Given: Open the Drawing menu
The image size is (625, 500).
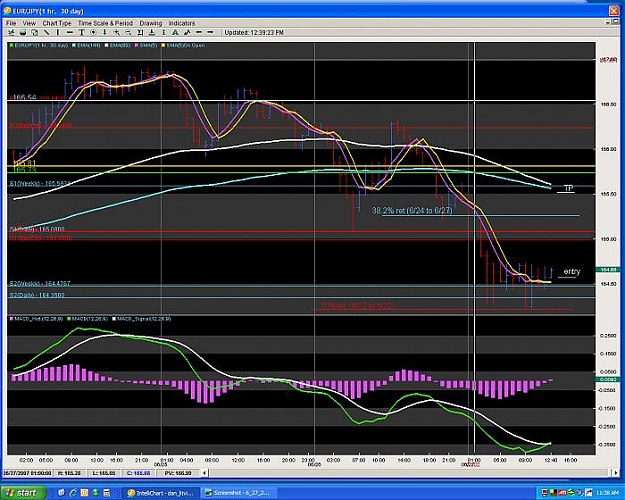Looking at the screenshot, I should pos(151,23).
